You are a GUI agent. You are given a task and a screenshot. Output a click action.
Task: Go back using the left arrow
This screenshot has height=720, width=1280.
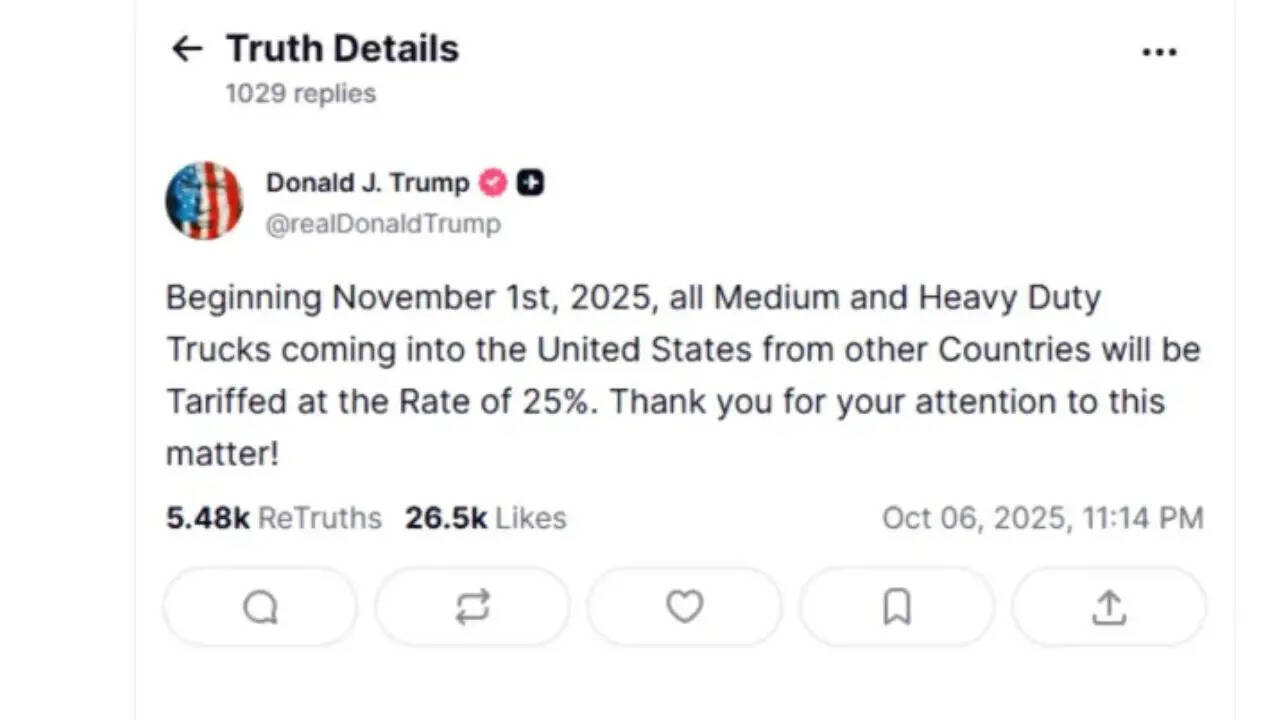187,49
